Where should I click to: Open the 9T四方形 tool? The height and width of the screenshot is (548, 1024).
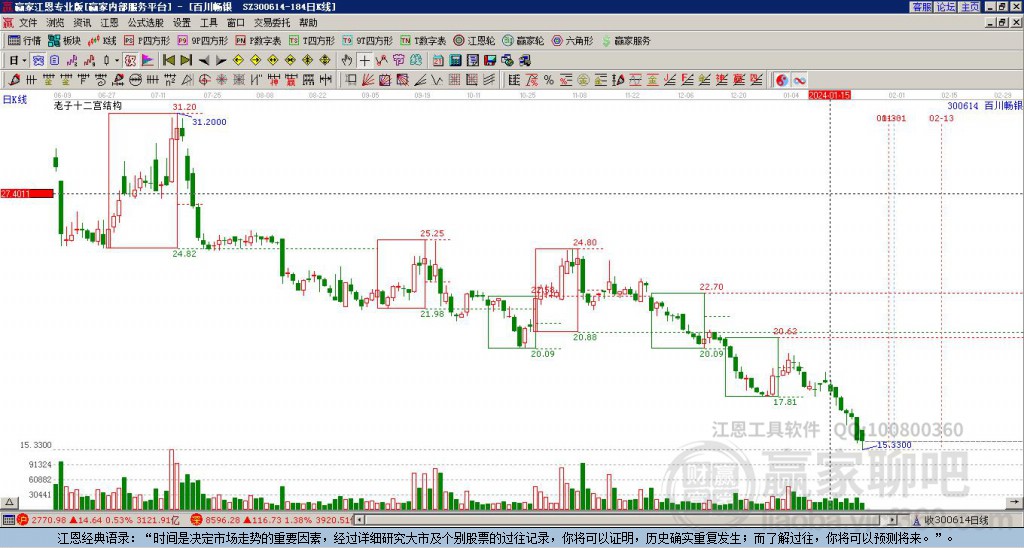[368, 40]
